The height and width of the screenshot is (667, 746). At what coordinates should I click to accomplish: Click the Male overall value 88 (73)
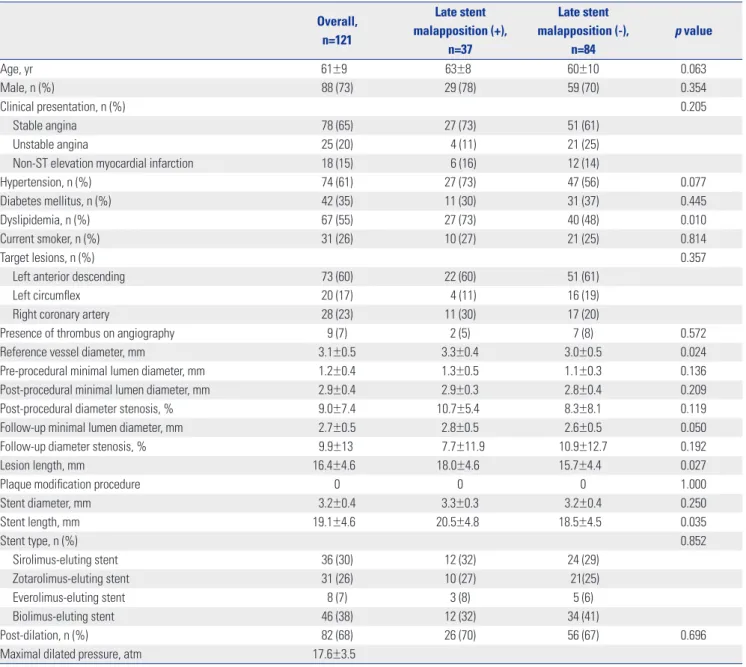337,88
